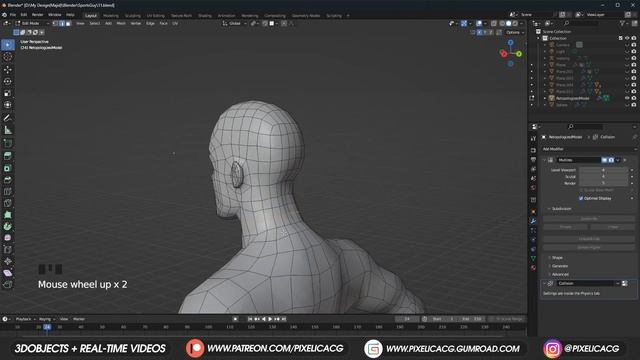
Task: Click the green Y axis on gizmo
Action: pyautogui.click(x=519, y=54)
